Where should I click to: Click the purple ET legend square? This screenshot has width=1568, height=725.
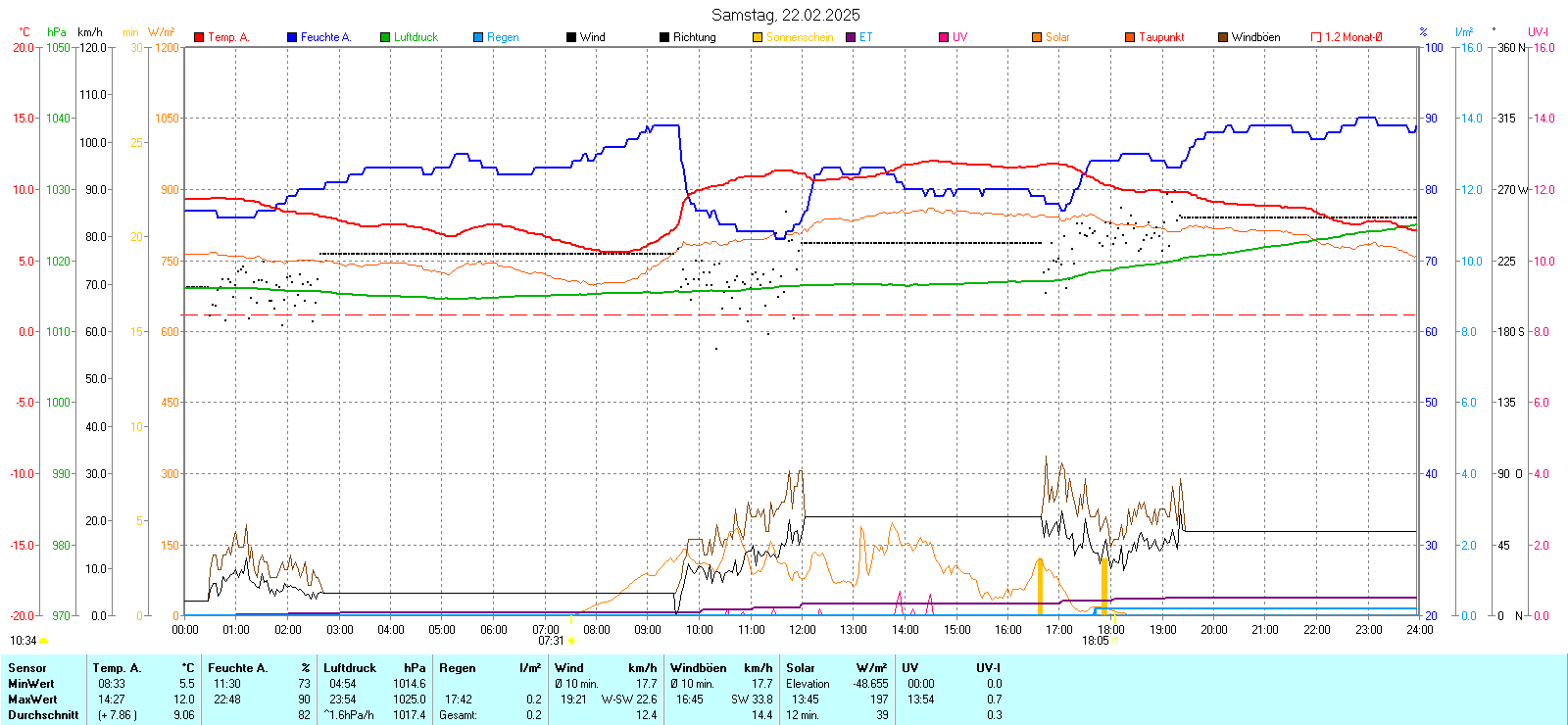click(851, 37)
